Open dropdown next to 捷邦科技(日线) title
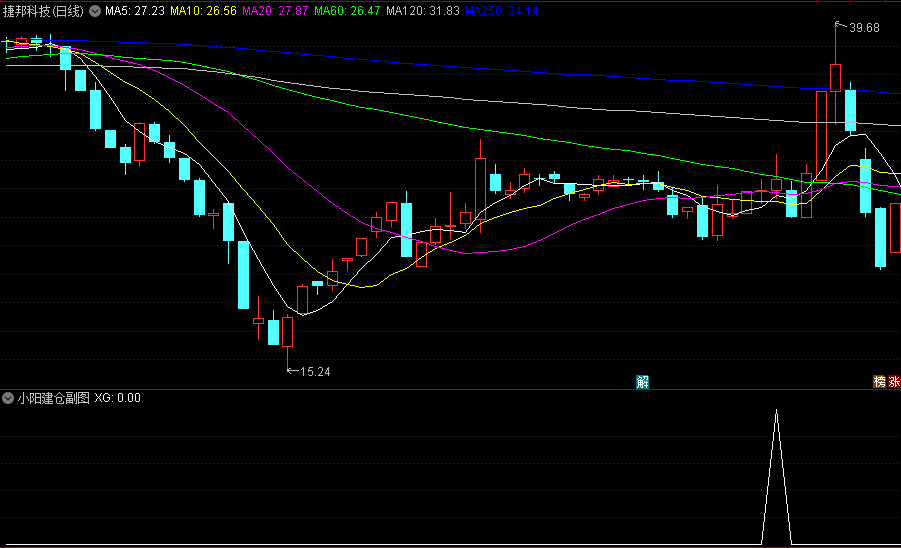Screen dimensions: 901x548 click(95, 11)
